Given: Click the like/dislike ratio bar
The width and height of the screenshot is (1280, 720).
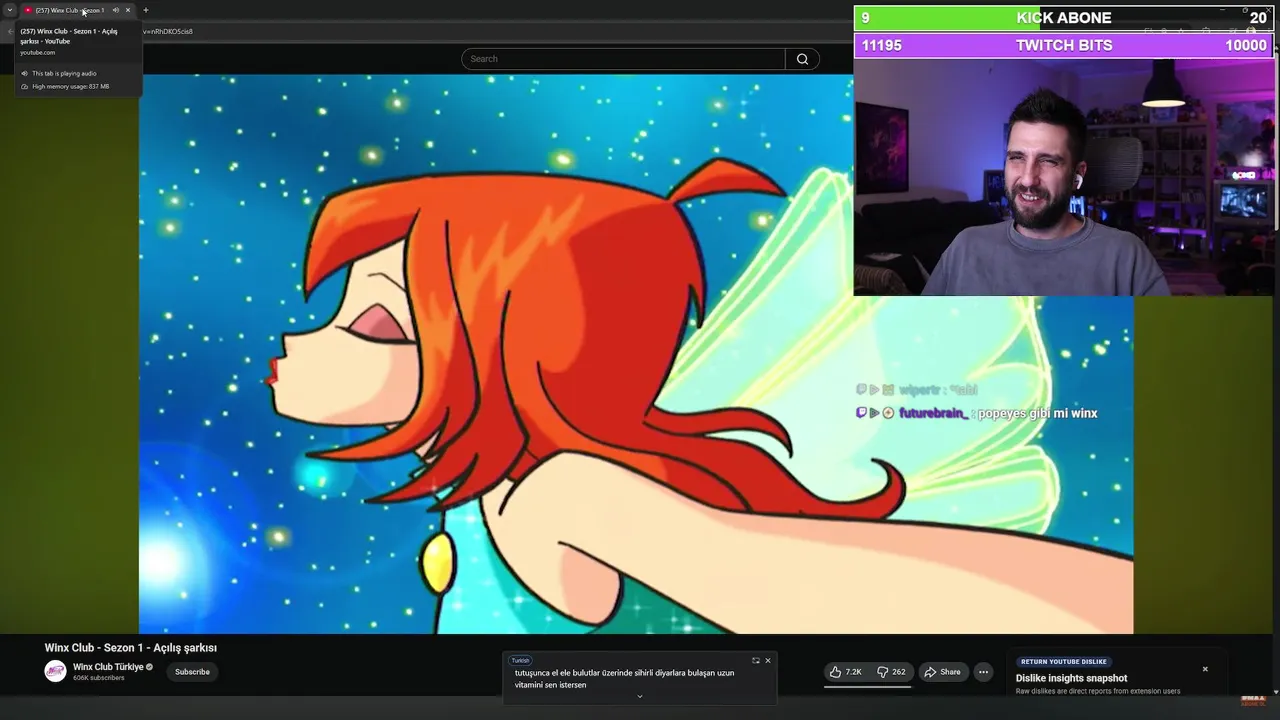Looking at the screenshot, I should [869, 686].
